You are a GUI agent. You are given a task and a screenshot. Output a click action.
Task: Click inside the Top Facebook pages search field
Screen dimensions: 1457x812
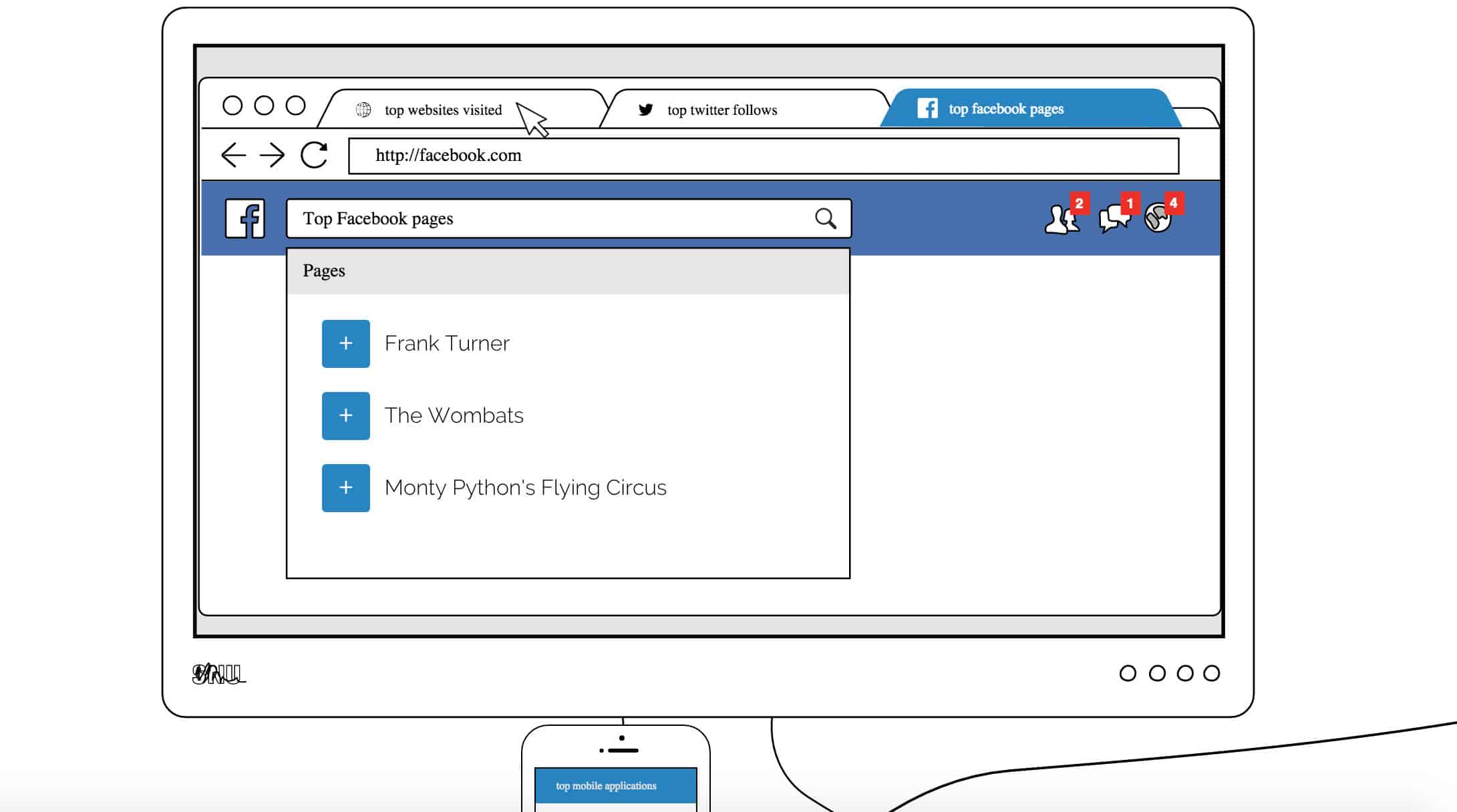[x=568, y=218]
